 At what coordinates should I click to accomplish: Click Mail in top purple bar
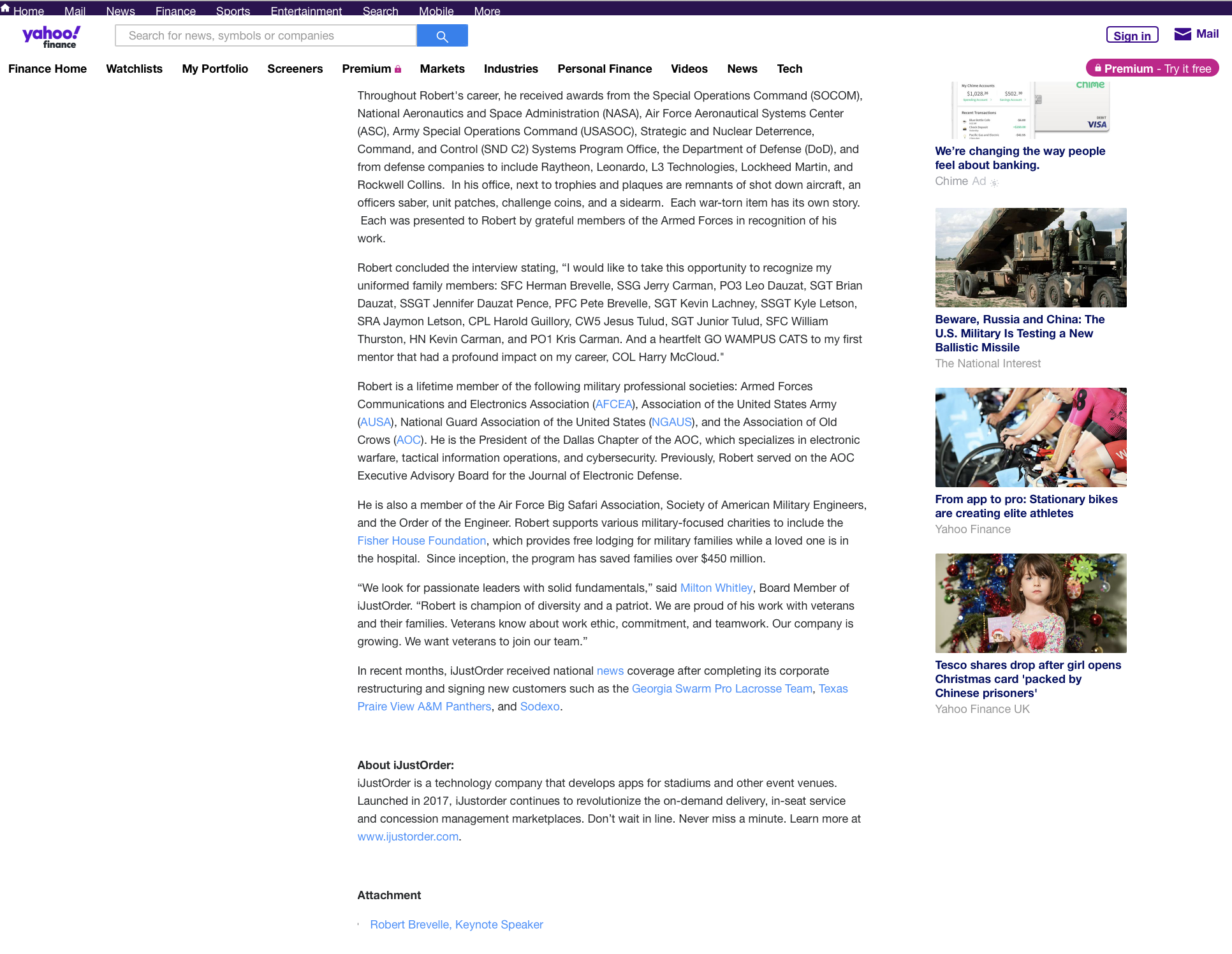(x=75, y=11)
